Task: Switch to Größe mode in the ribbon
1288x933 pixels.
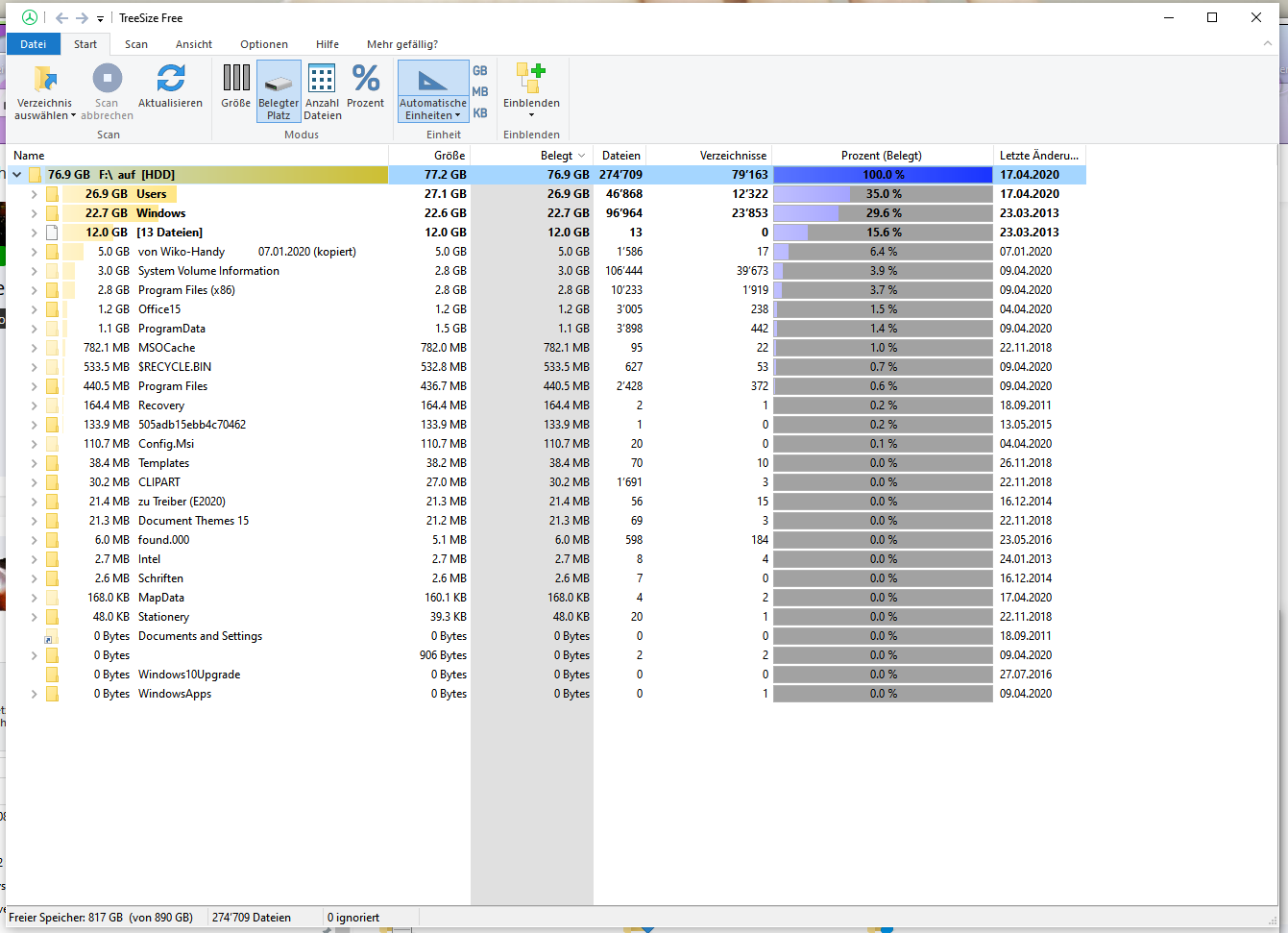Action: click(x=235, y=79)
